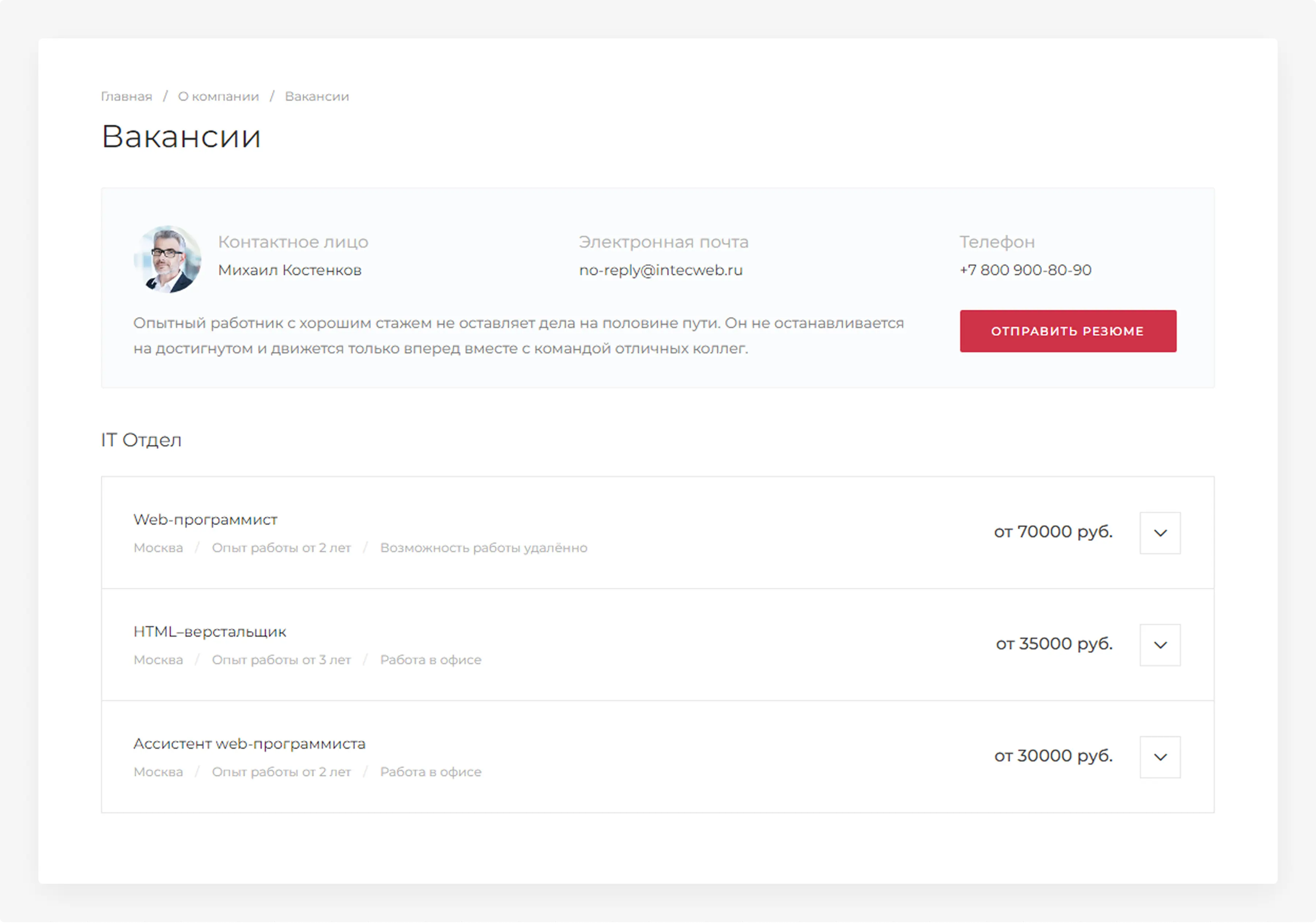Viewport: 1316px width, 924px height.
Task: Click Возможность работы удалённо tag
Action: [x=483, y=548]
